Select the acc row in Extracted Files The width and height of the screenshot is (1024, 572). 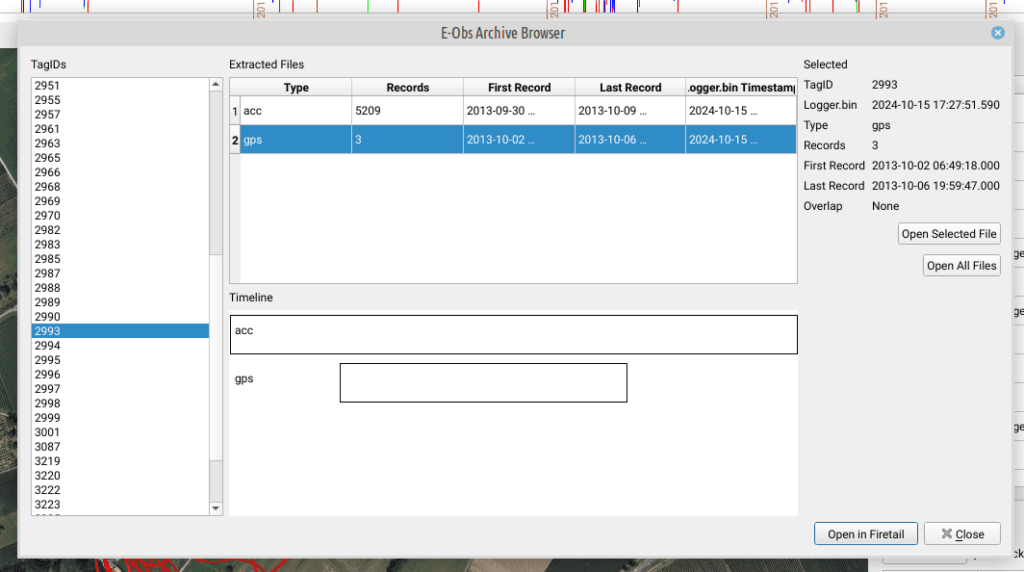click(x=519, y=111)
